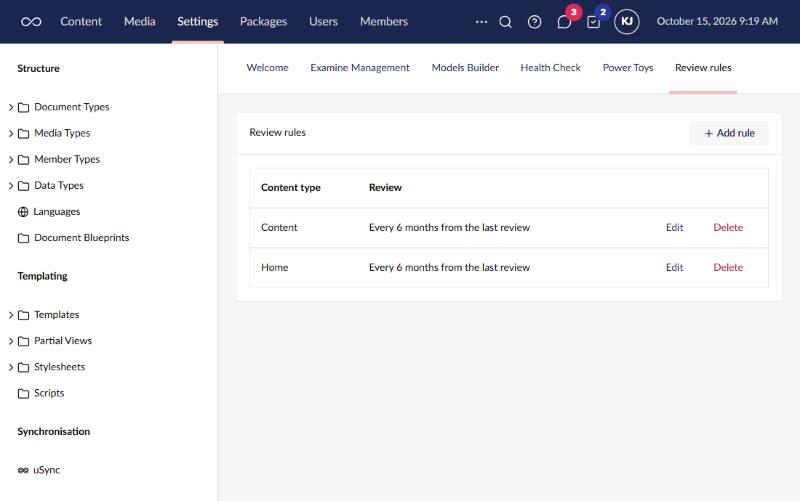Click the Templates folder icon
The image size is (800, 501).
coord(23,315)
